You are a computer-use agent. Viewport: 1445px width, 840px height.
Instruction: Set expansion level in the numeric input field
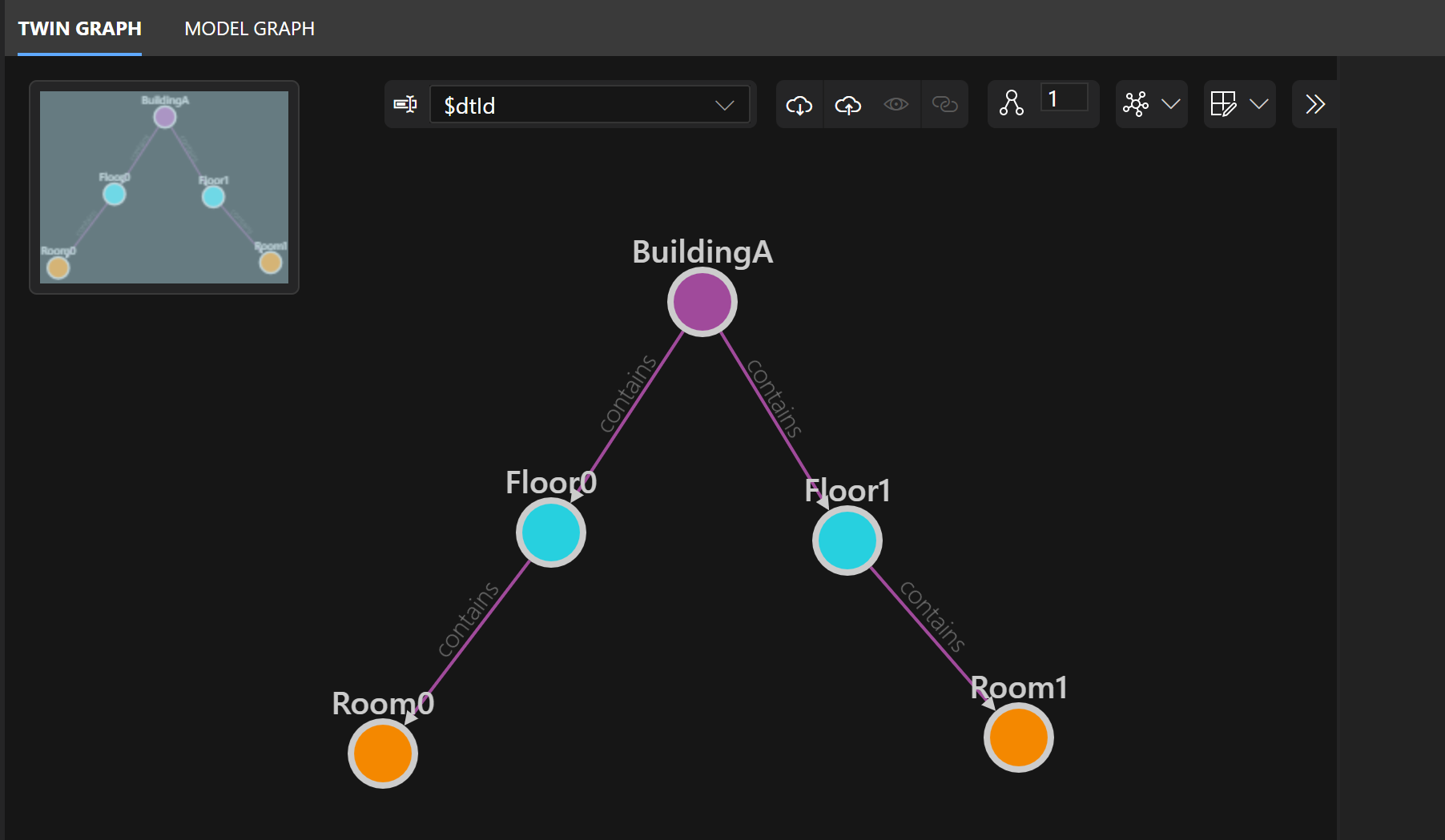pos(1064,98)
